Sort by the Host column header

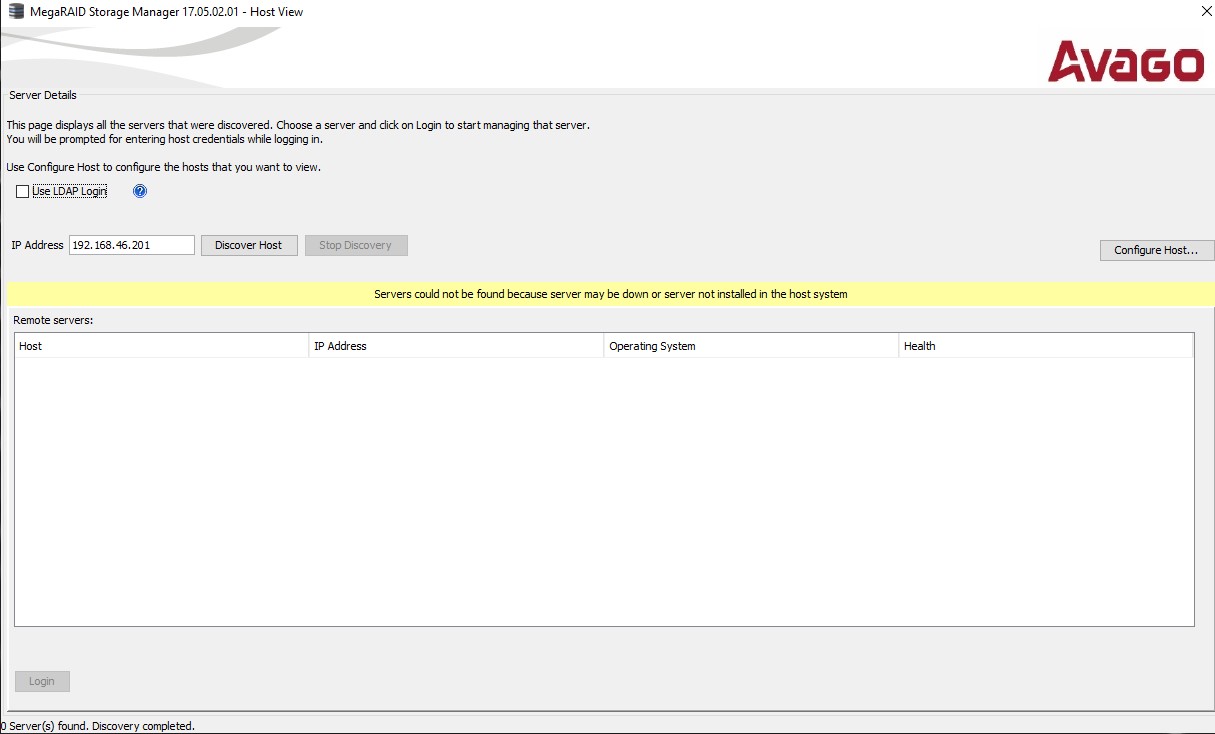[162, 346]
